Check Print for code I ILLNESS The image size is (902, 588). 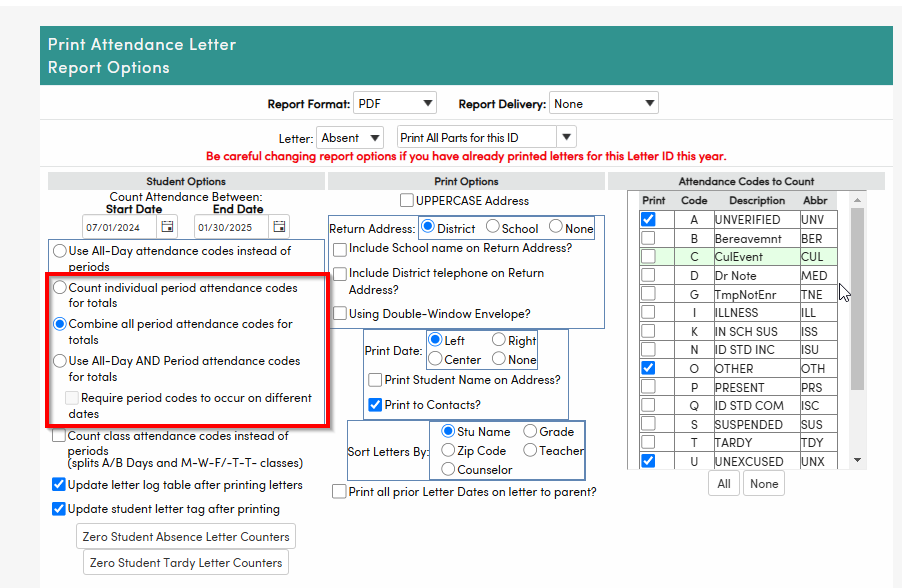pyautogui.click(x=648, y=312)
